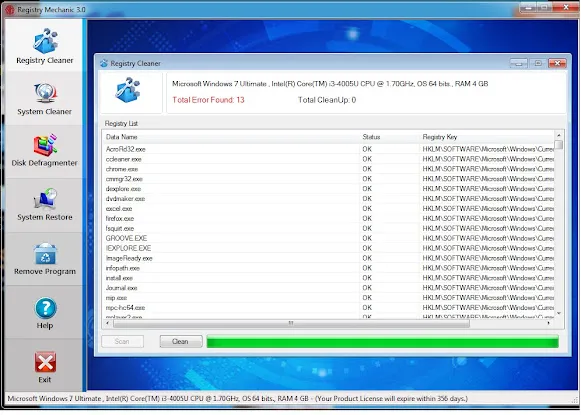
Task: Click the vertical scrollbar thumb of registry list
Action: pyautogui.click(x=559, y=145)
